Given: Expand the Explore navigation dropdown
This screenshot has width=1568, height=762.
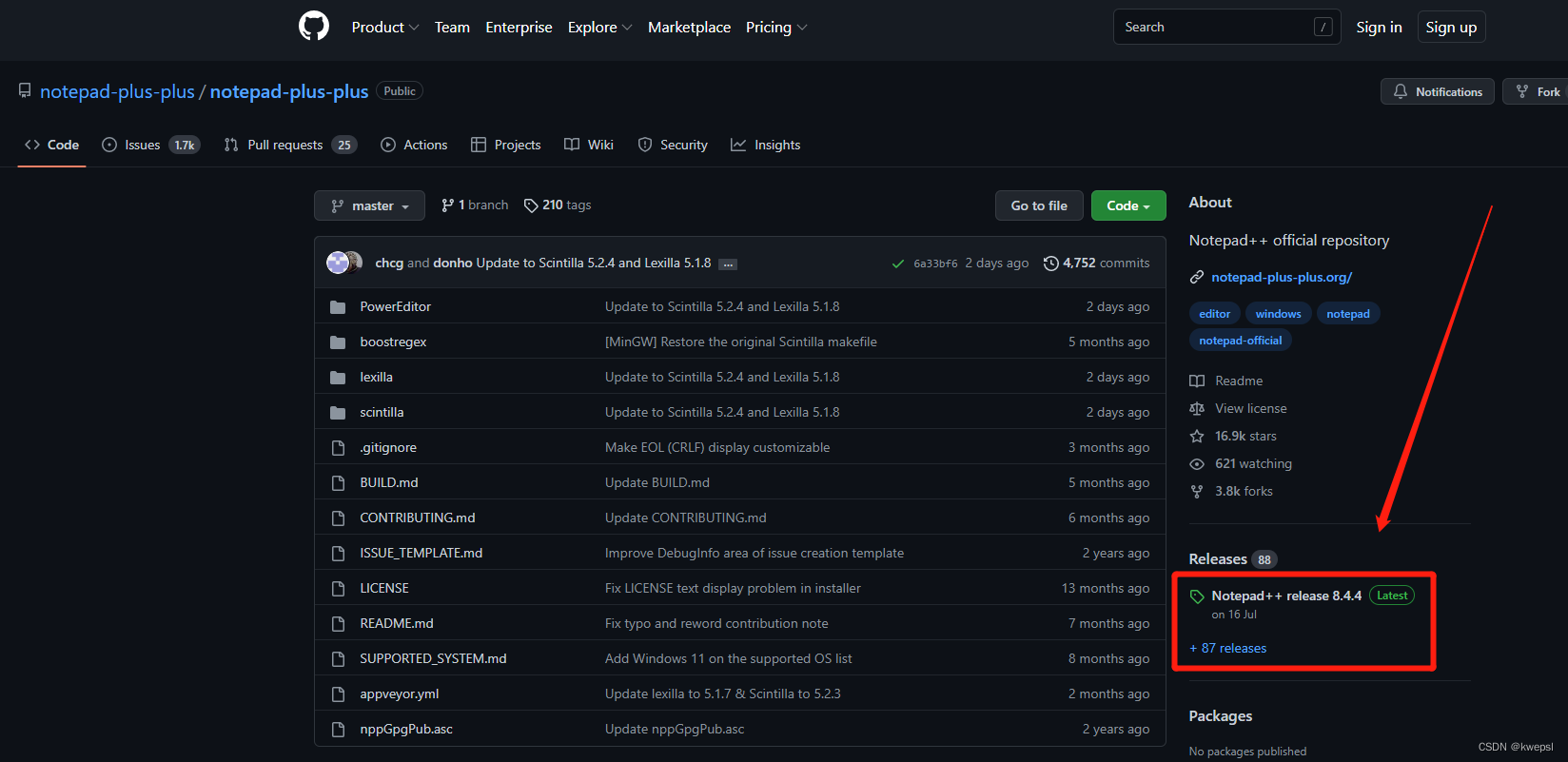Looking at the screenshot, I should tap(600, 27).
